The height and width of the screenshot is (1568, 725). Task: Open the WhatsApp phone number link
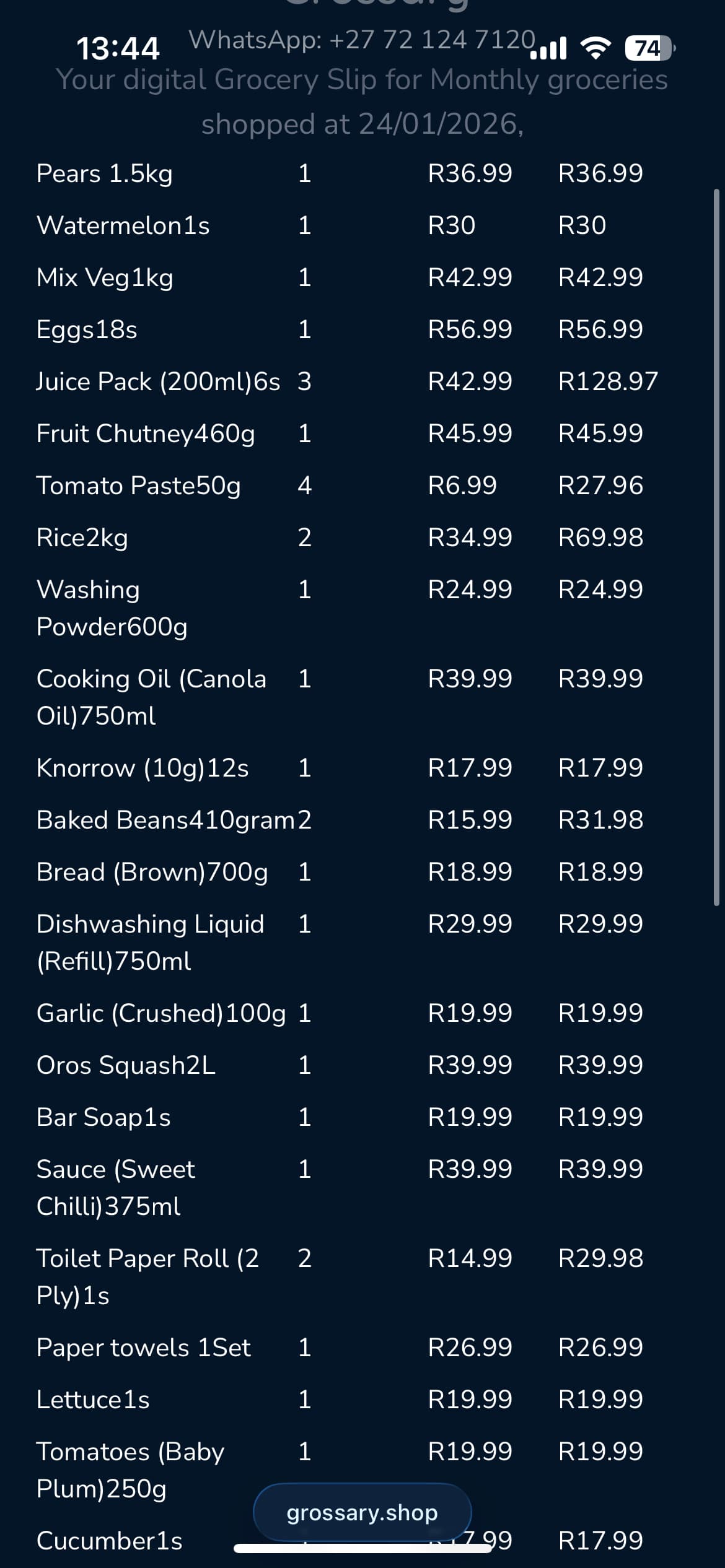click(x=362, y=40)
